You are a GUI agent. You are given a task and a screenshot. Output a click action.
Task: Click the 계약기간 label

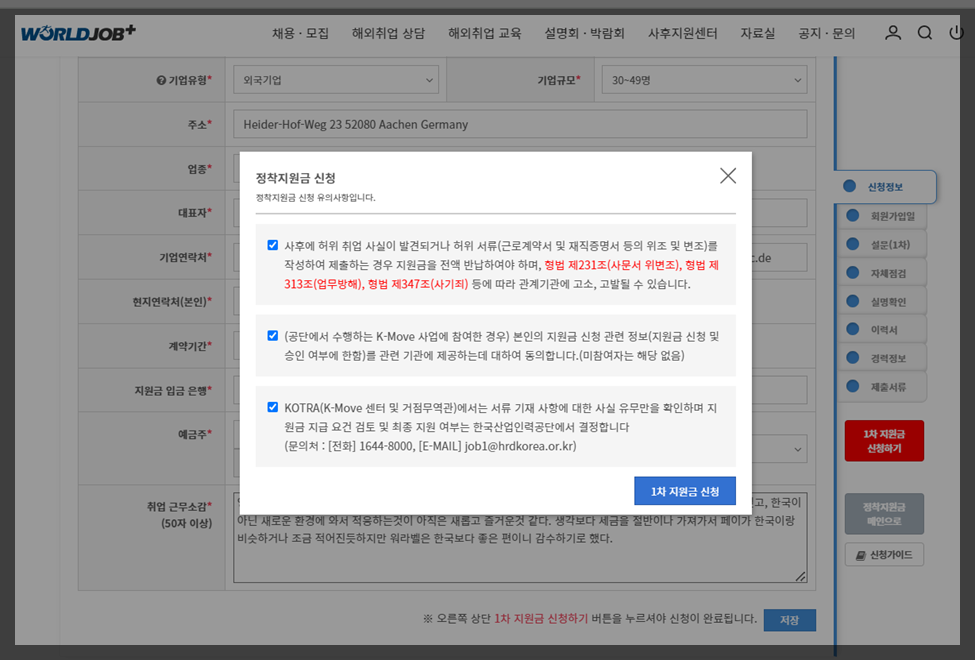190,346
